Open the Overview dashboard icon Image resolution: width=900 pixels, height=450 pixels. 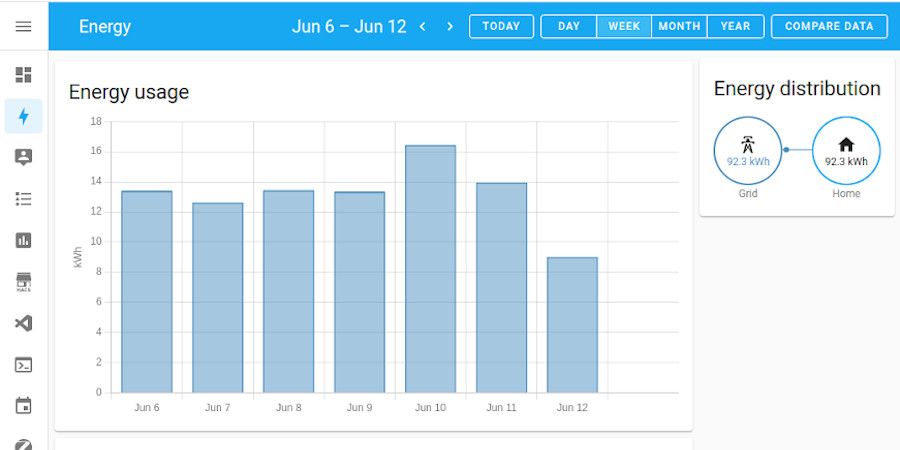[x=23, y=75]
